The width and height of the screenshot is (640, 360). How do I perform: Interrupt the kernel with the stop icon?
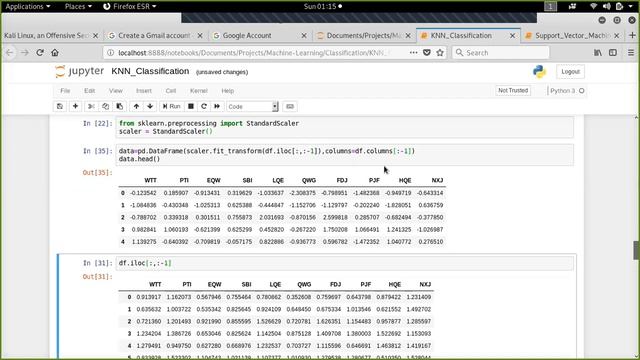[x=191, y=107]
